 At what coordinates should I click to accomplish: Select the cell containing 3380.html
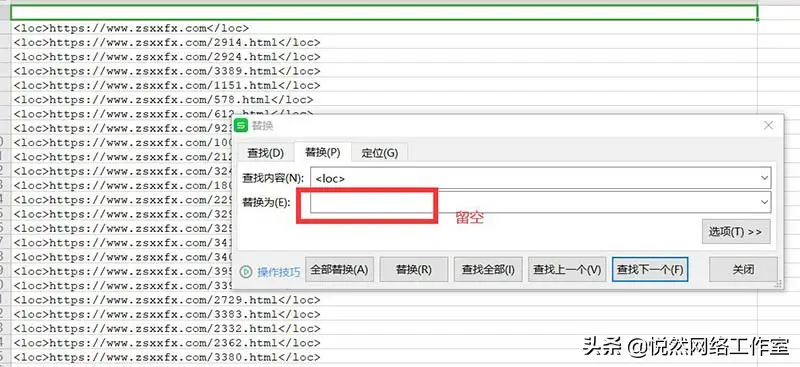384,357
